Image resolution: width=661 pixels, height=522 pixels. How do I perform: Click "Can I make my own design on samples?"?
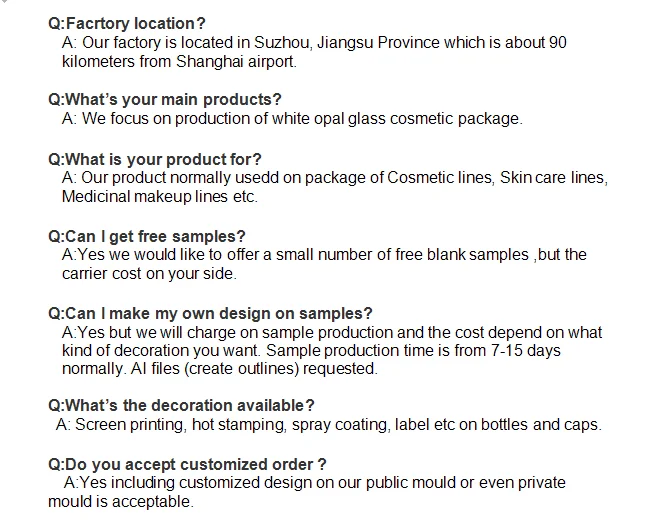(210, 313)
